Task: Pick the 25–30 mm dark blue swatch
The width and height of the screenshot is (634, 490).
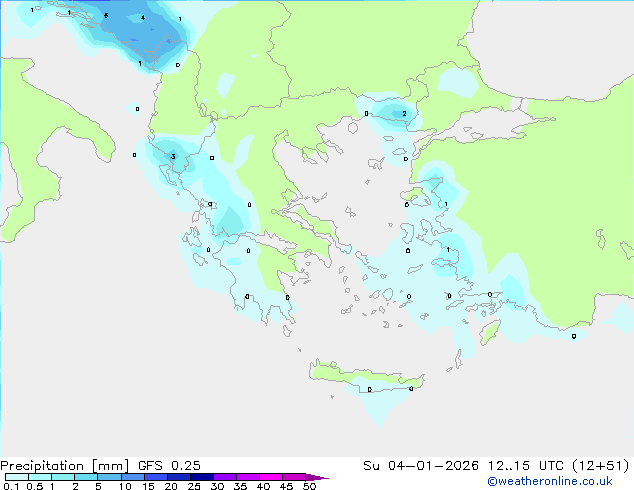Action: [201, 477]
